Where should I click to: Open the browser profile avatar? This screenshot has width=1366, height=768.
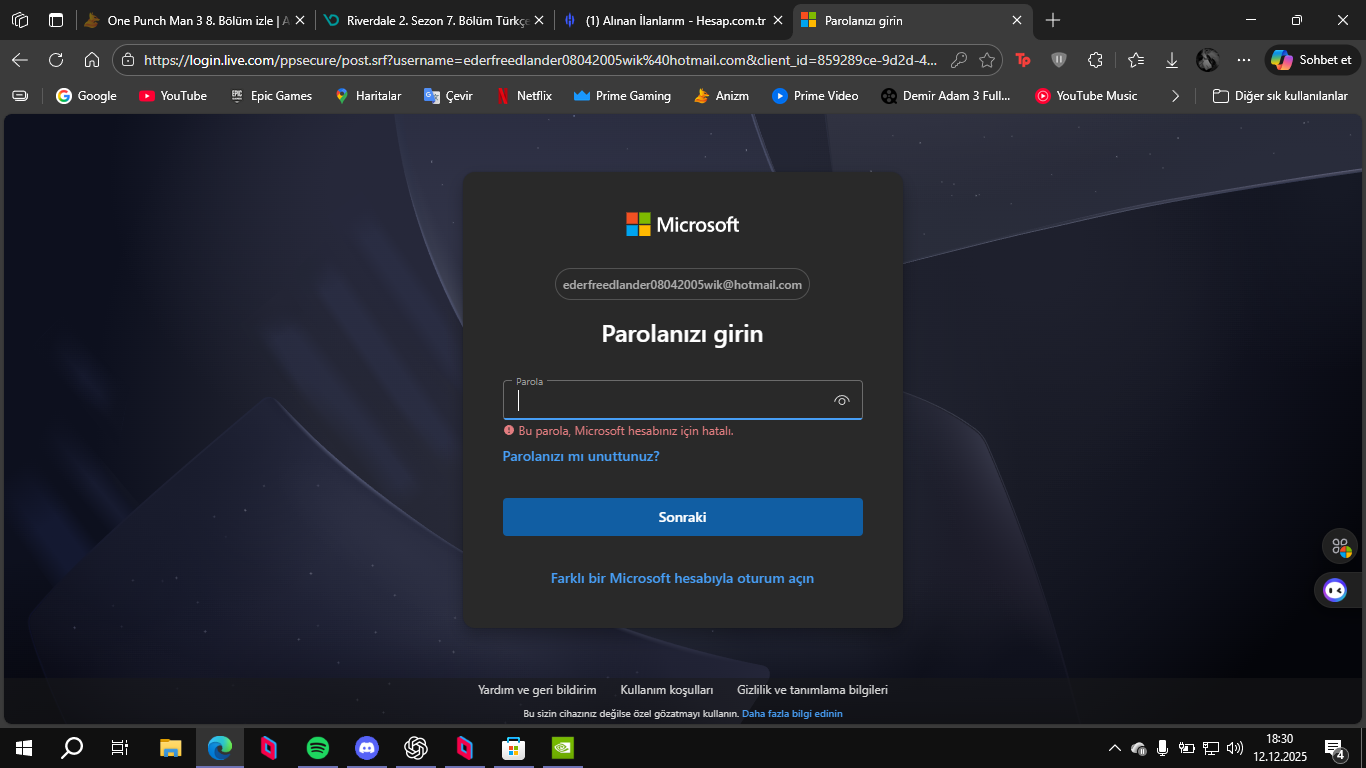(1208, 60)
